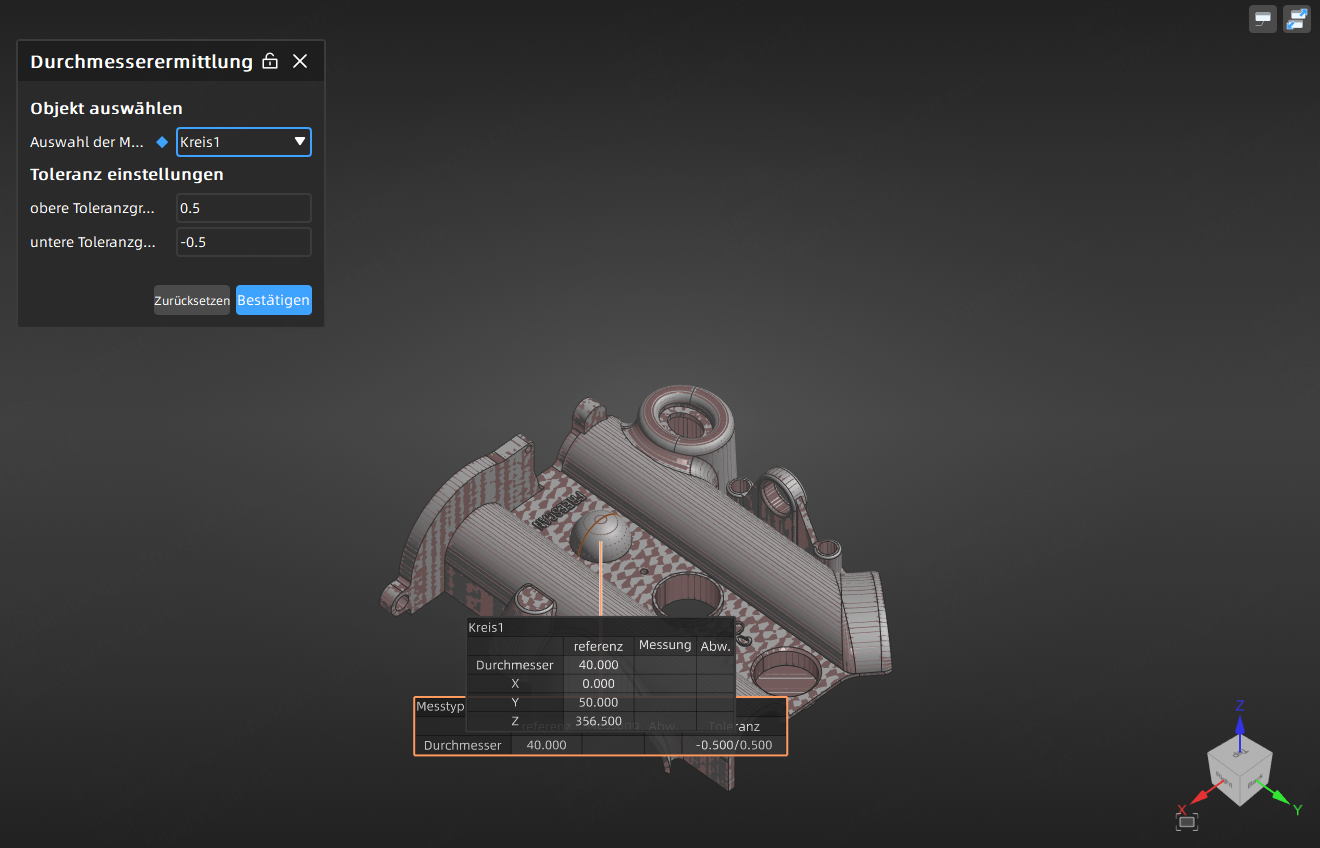Click the Durchmesser row label in Messtyp table

463,745
